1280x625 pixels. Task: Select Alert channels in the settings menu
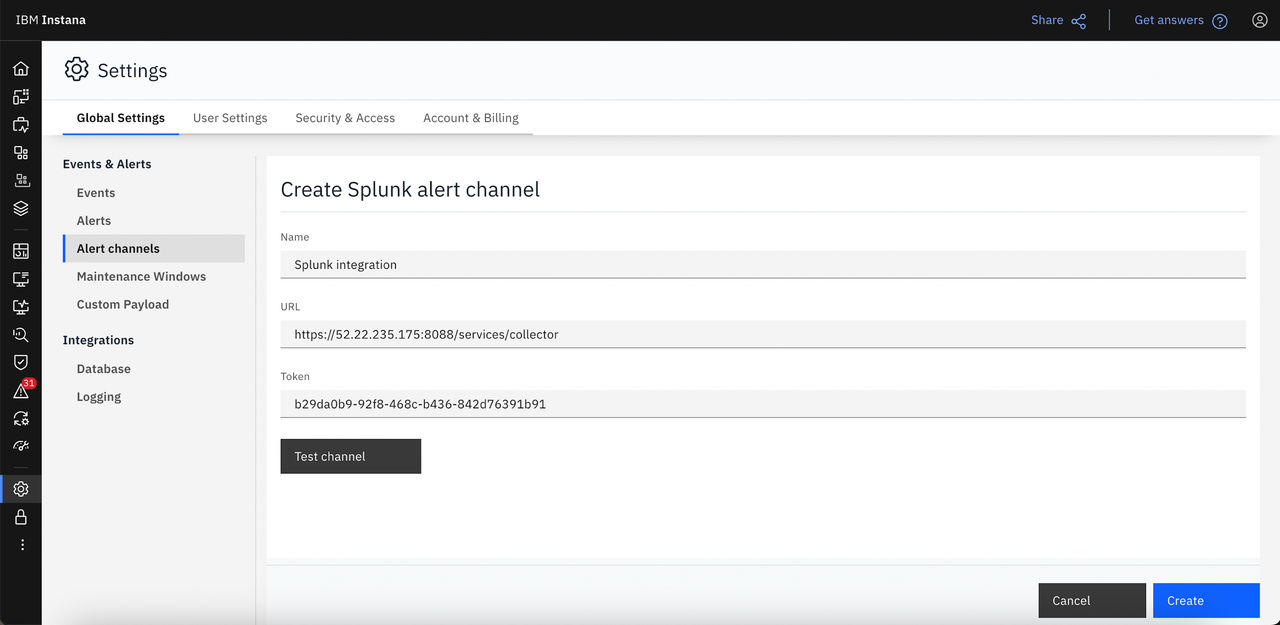tap(154, 249)
